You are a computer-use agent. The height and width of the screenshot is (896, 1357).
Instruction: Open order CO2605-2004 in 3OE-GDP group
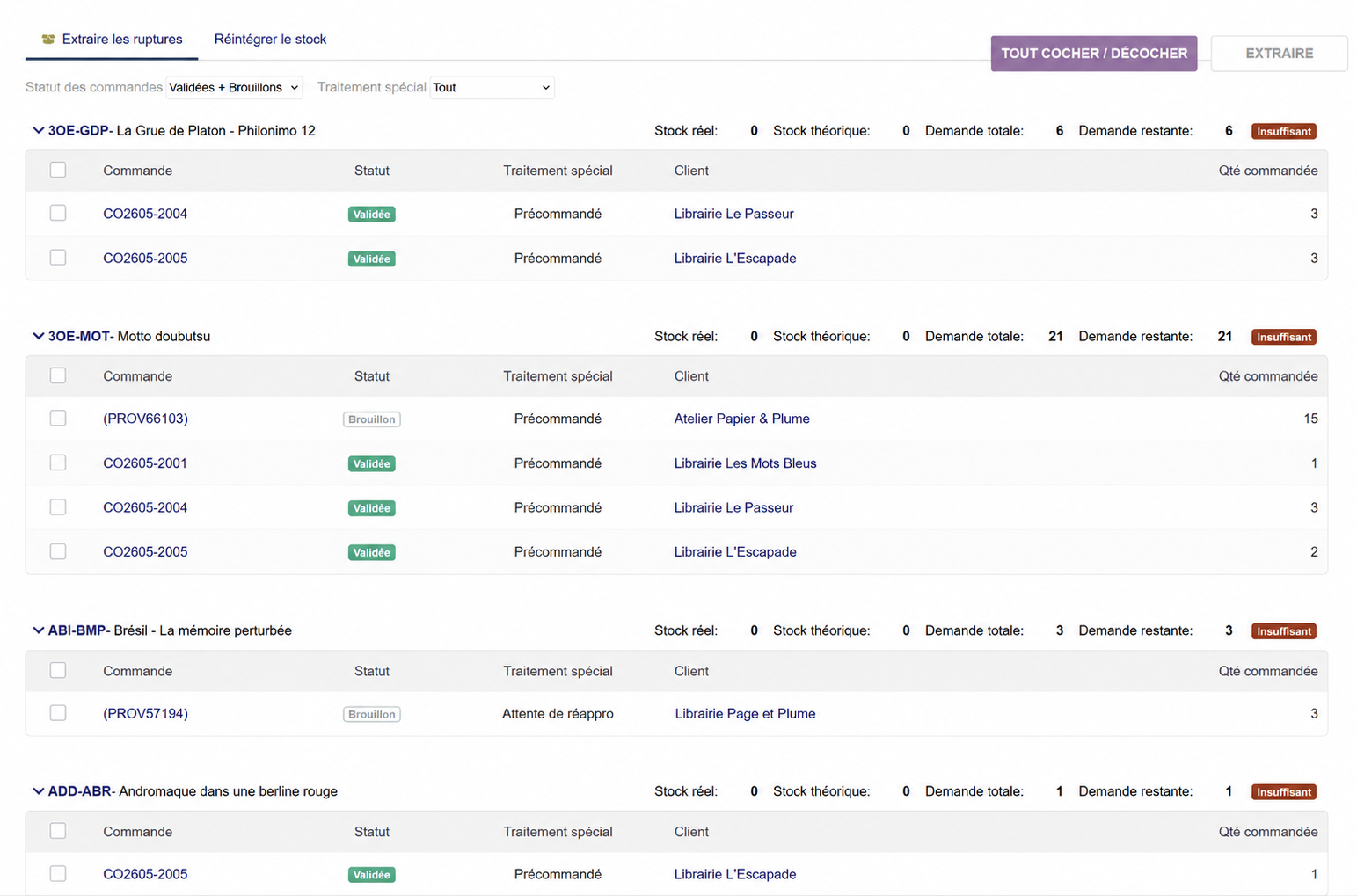[145, 214]
